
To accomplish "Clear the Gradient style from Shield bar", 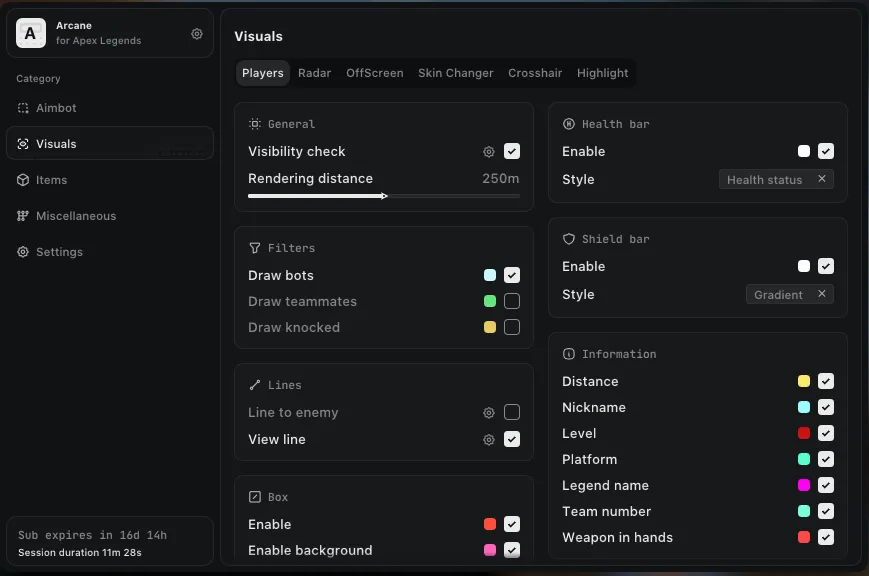I will pyautogui.click(x=821, y=294).
